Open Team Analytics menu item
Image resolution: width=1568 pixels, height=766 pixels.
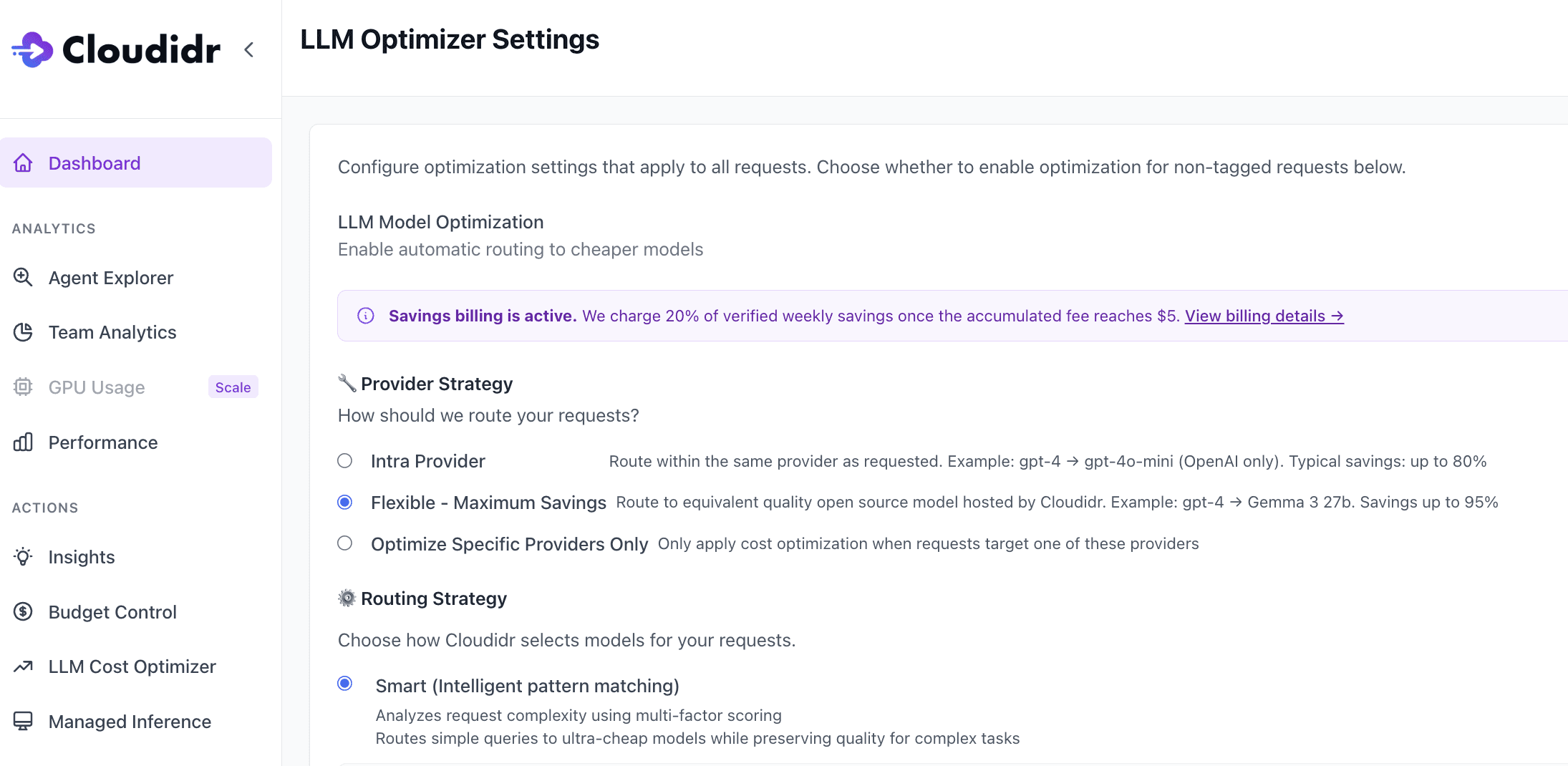point(112,332)
